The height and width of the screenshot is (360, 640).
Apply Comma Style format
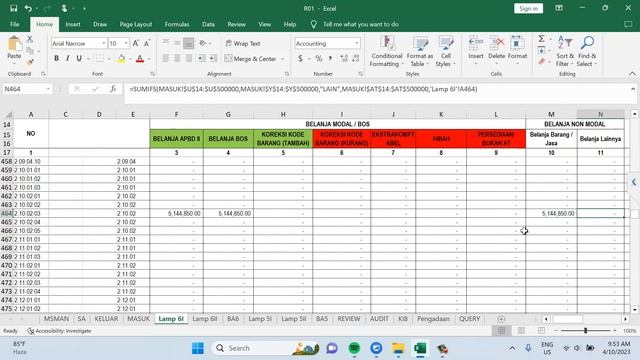[330, 59]
